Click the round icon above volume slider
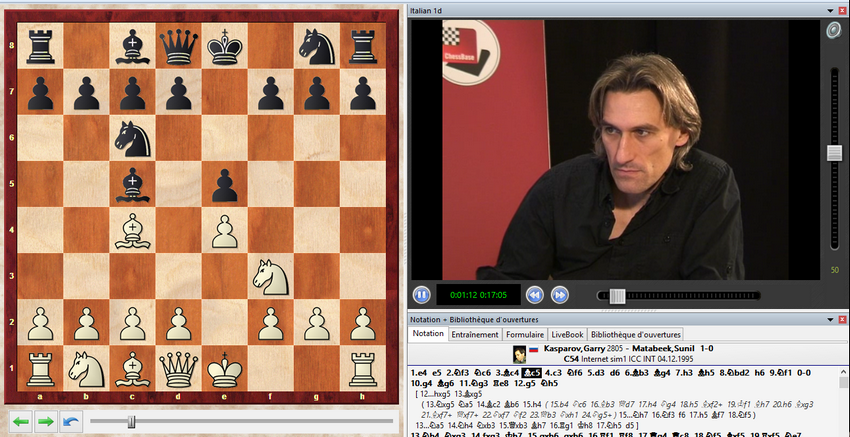This screenshot has width=850, height=437. [x=832, y=32]
